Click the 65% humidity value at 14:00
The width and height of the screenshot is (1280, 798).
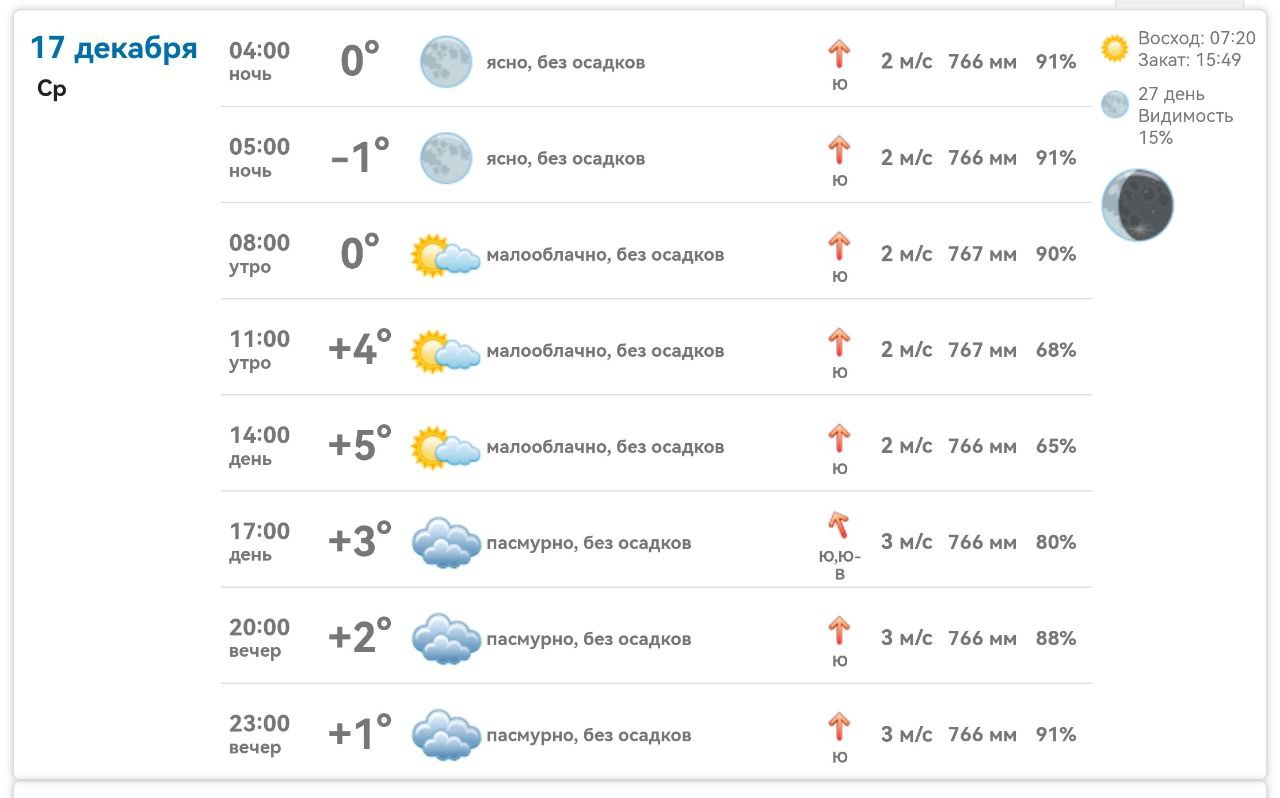(x=1055, y=446)
